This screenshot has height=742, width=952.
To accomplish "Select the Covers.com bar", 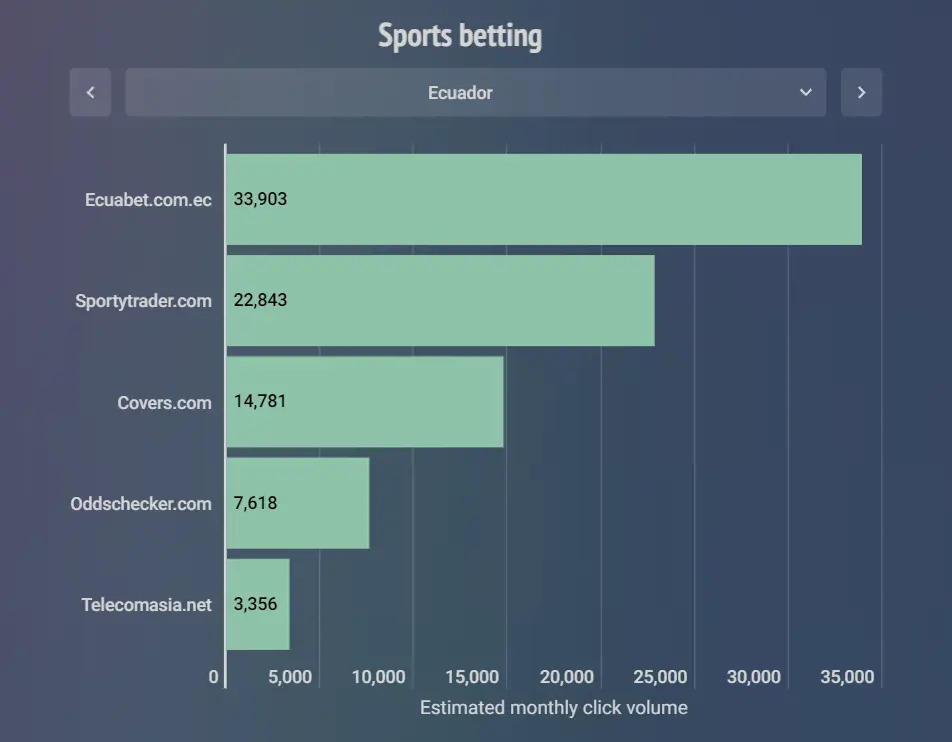I will click(365, 402).
